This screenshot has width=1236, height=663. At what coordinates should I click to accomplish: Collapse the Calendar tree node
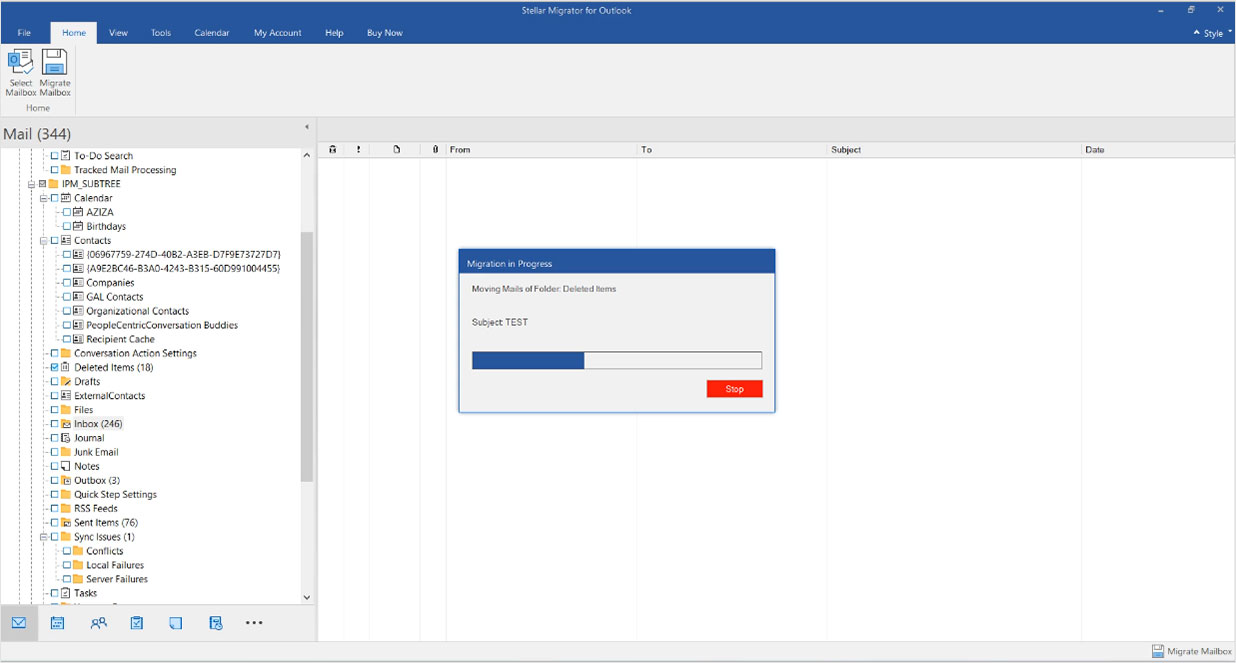pos(43,198)
